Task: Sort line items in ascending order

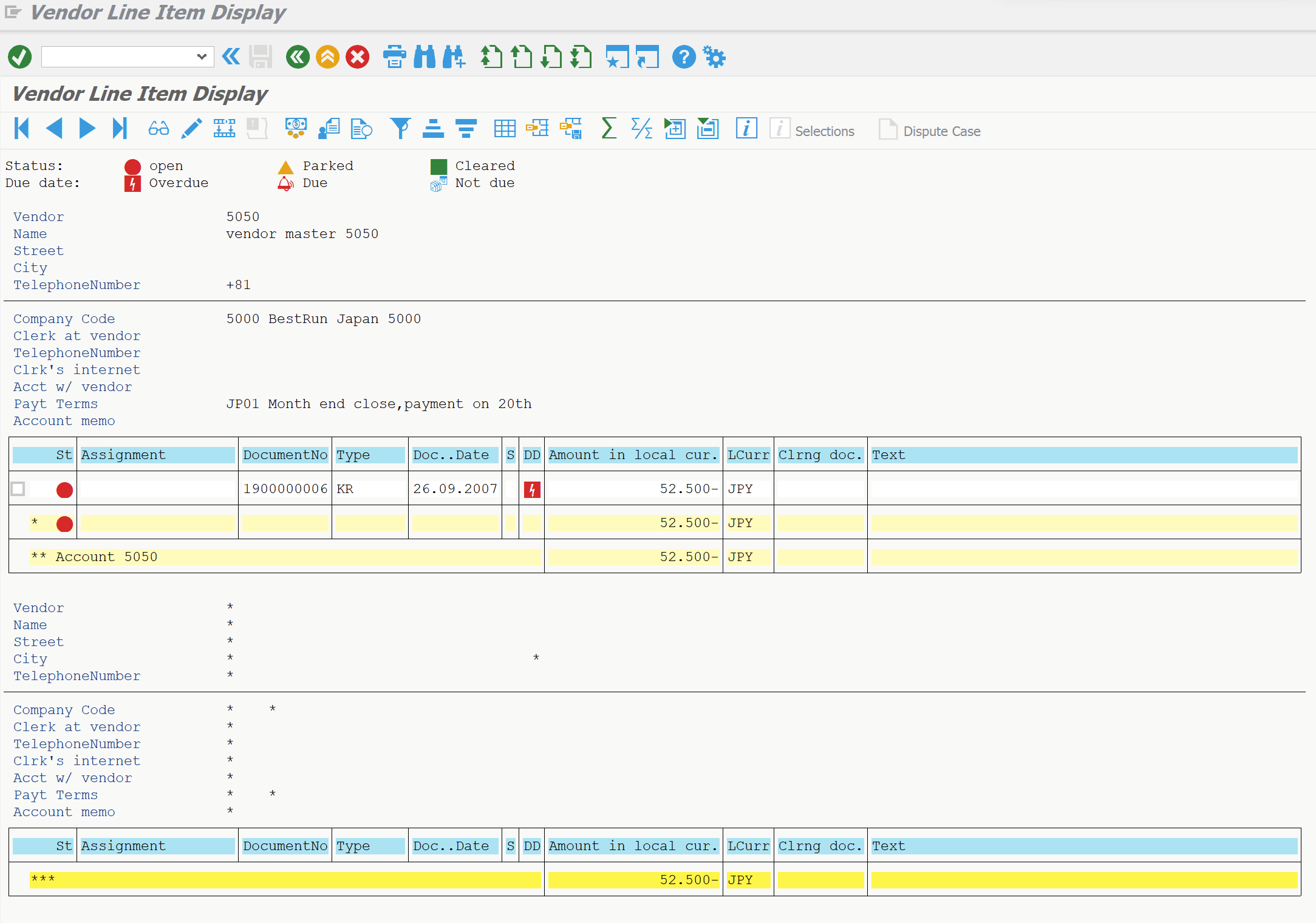Action: [x=433, y=129]
